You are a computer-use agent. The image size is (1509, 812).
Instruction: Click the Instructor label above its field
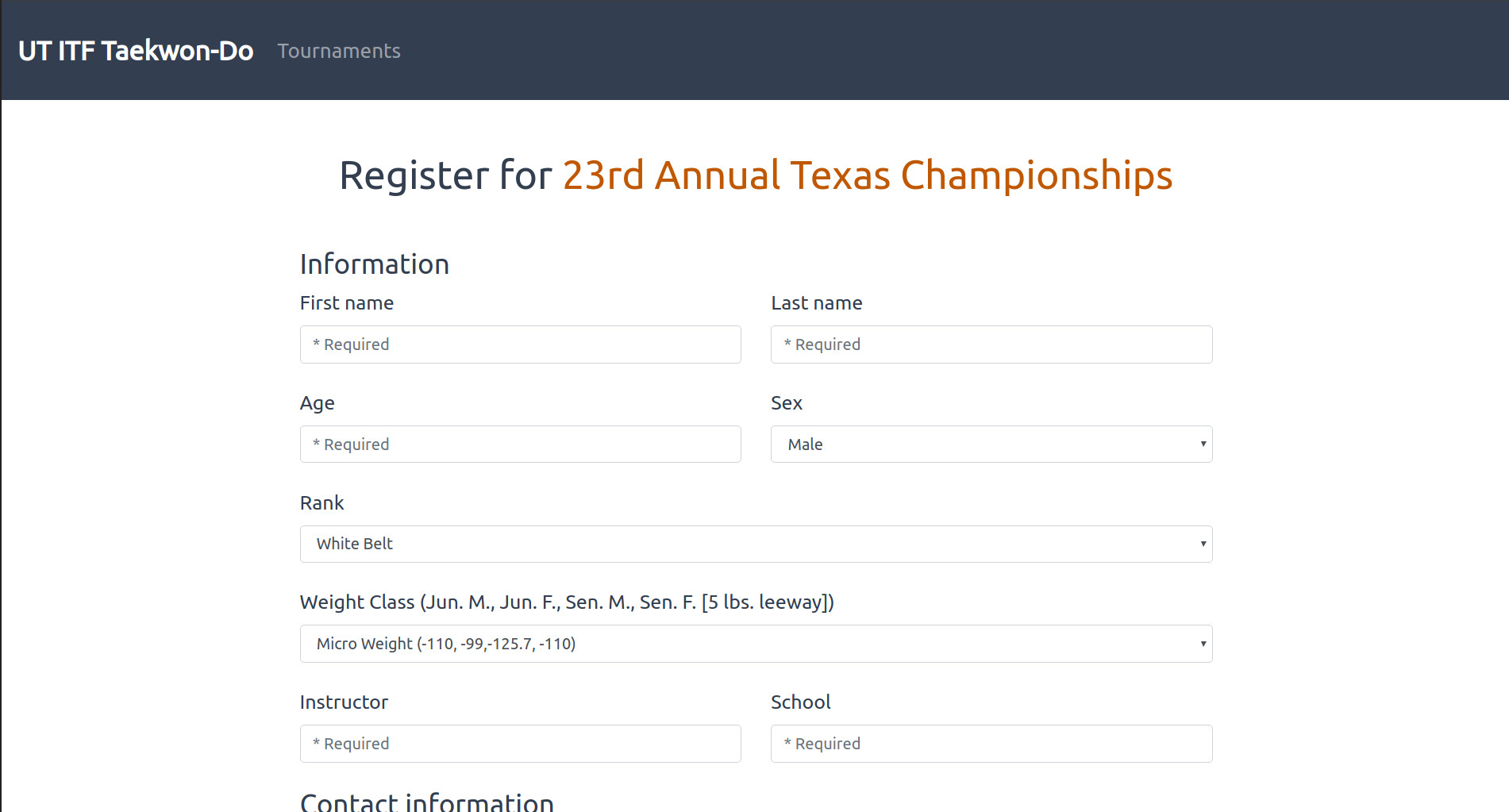(x=344, y=702)
